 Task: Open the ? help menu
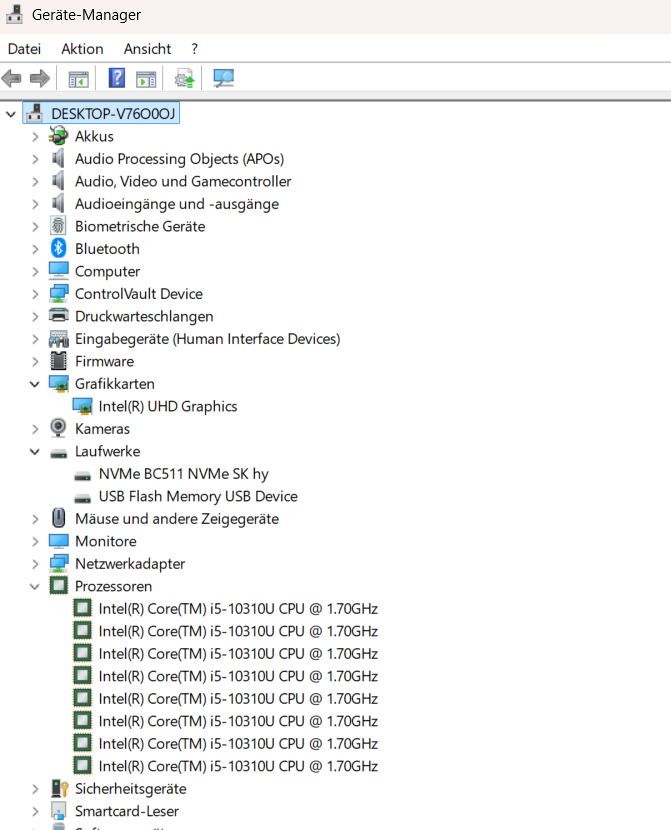click(194, 49)
